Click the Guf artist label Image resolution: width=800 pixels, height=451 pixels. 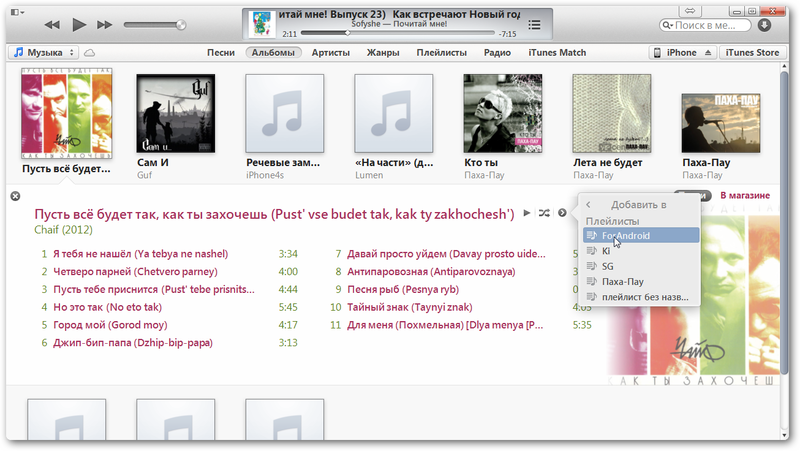(x=144, y=175)
